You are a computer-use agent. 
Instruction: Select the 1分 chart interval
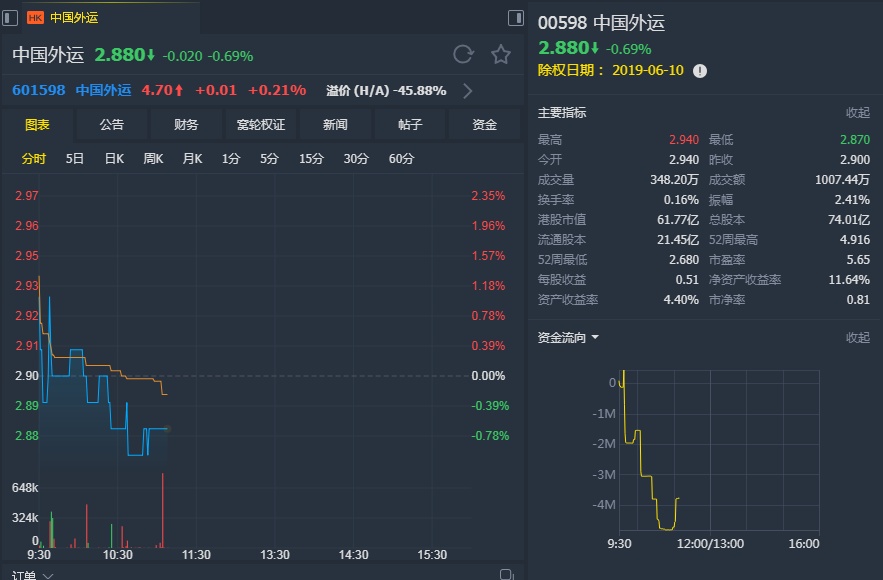230,159
